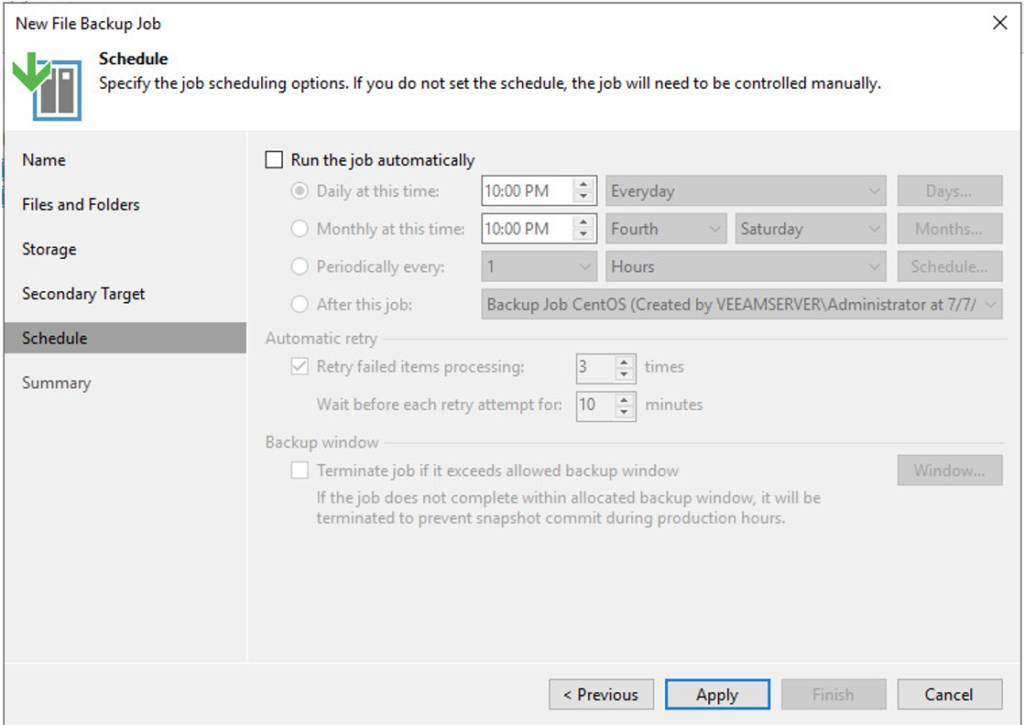Viewport: 1024px width, 725px height.
Task: Click the Previous button
Action: click(601, 694)
